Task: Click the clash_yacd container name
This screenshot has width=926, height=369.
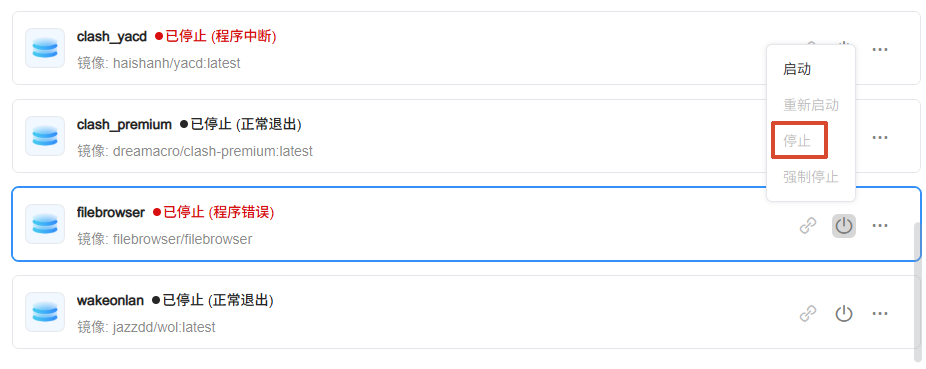Action: (112, 37)
